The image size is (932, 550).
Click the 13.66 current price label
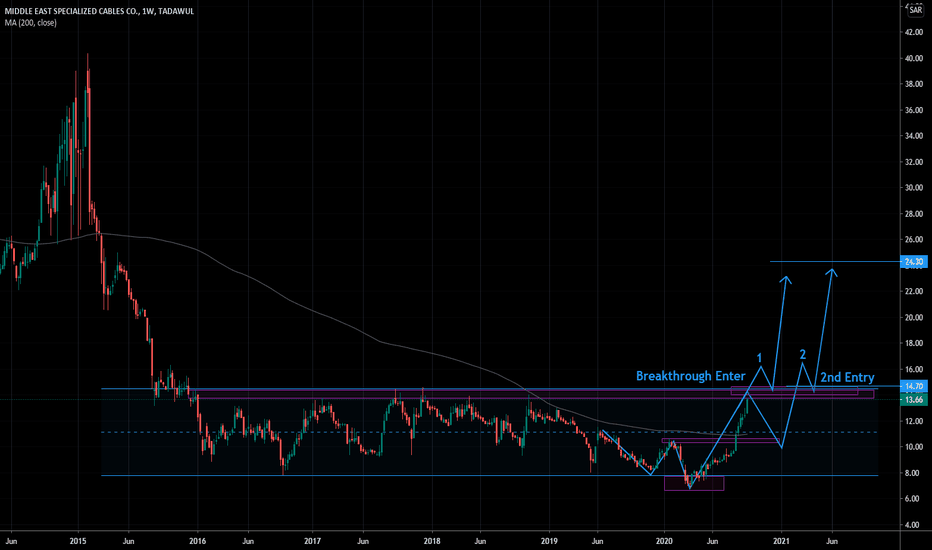[914, 400]
